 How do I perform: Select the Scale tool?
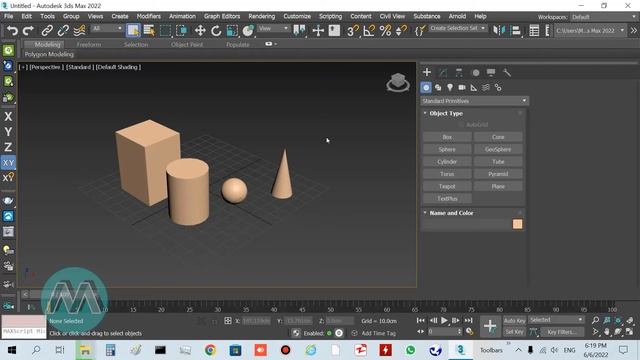pos(232,31)
